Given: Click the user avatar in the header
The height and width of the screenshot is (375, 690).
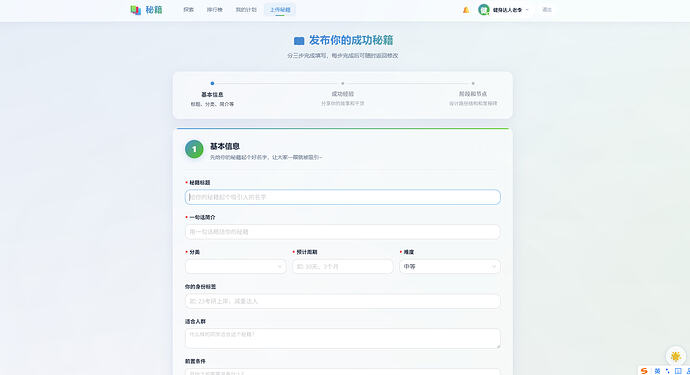Looking at the screenshot, I should coord(484,10).
